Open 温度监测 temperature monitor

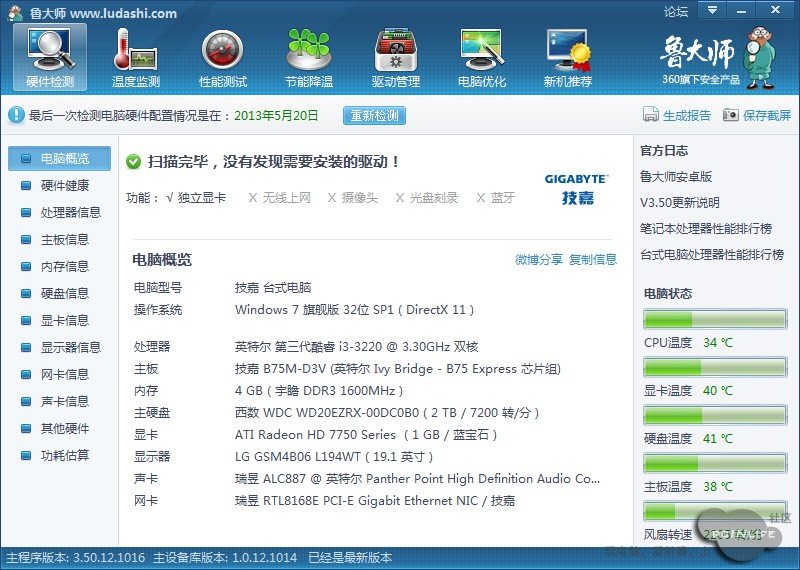pos(136,57)
